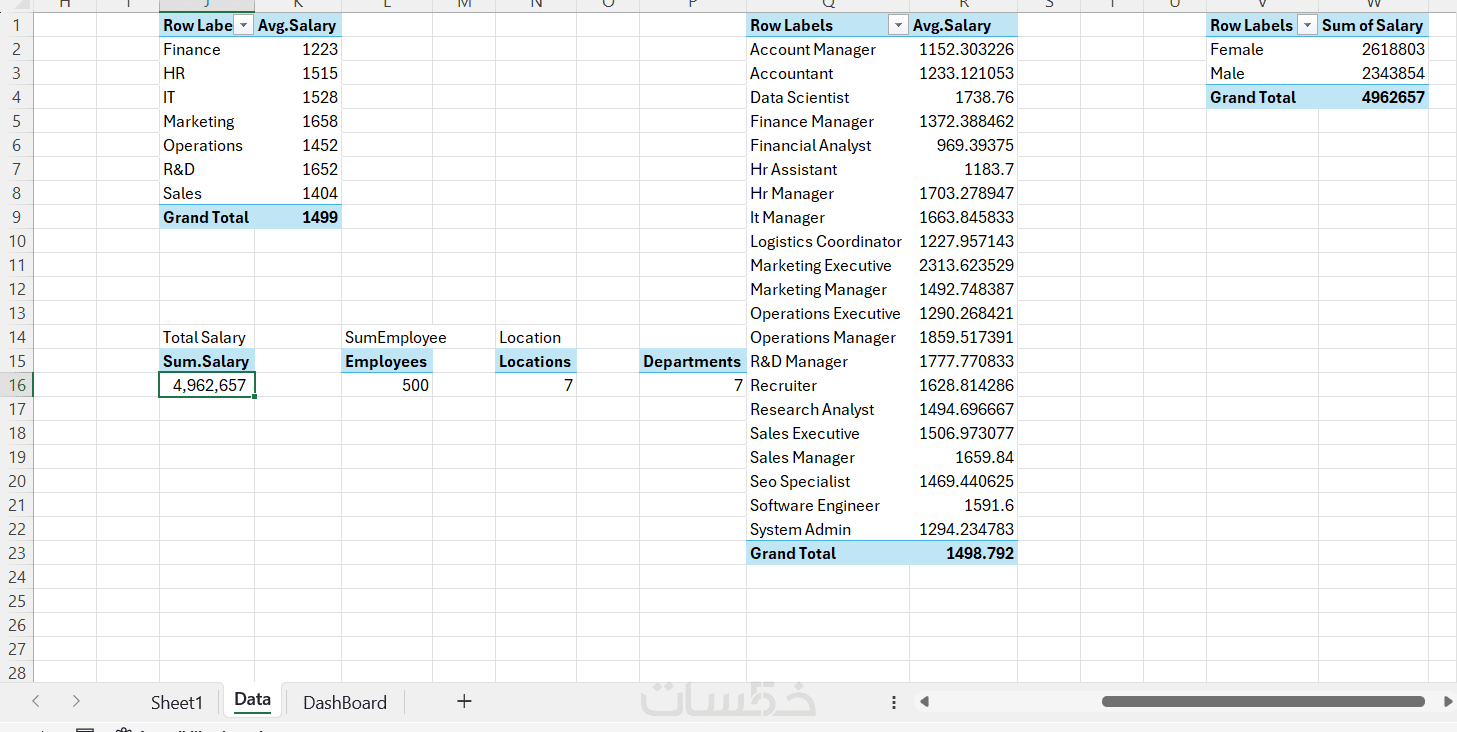Click the value 1738.76
The height and width of the screenshot is (732, 1457).
[x=964, y=97]
